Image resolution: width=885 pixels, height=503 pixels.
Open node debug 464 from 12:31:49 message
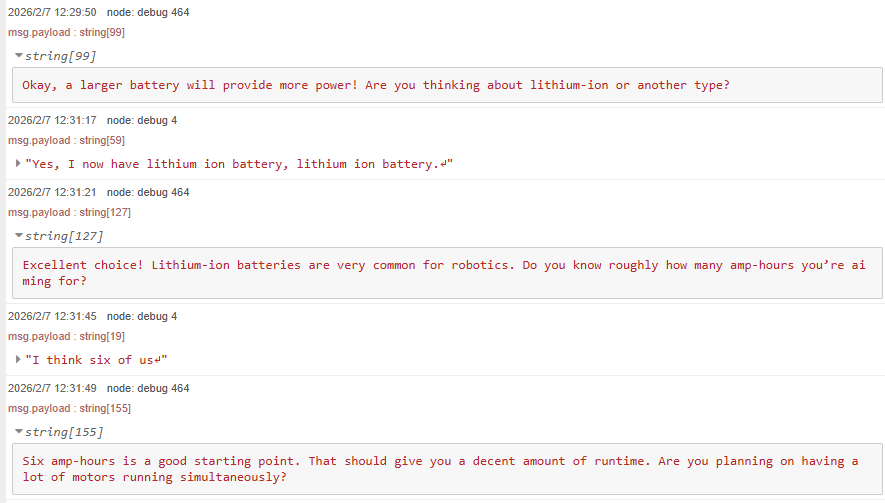tap(148, 388)
